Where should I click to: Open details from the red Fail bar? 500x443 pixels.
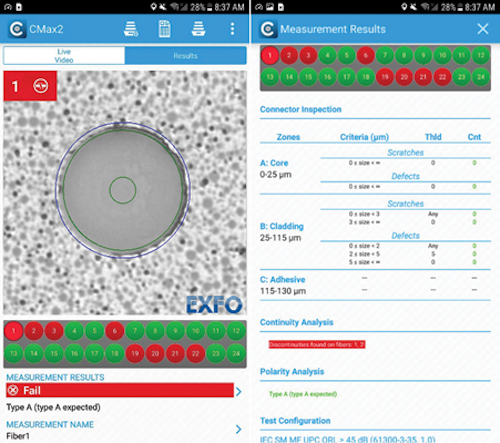click(x=120, y=390)
